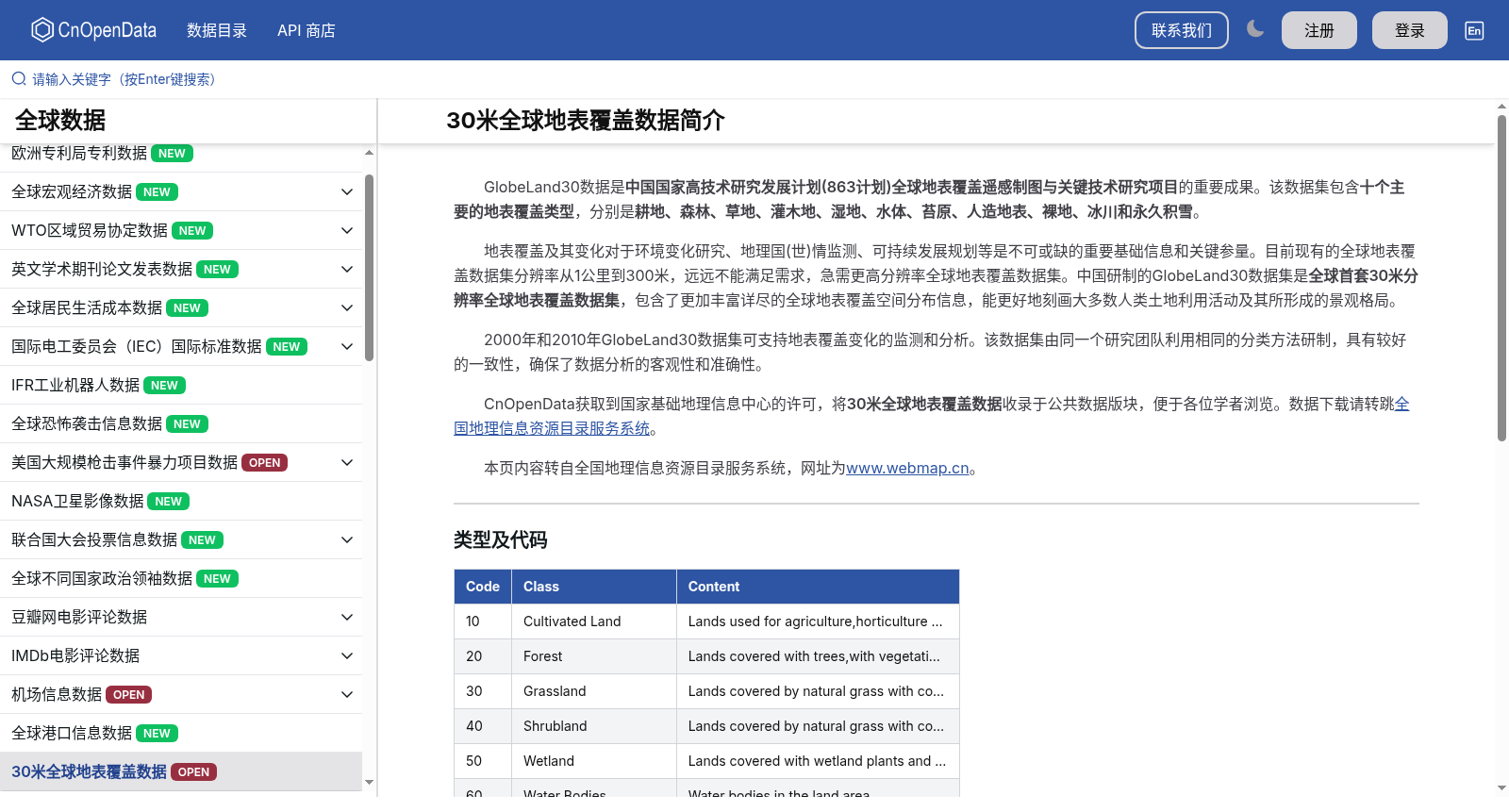Click the Content column header

coord(818,587)
